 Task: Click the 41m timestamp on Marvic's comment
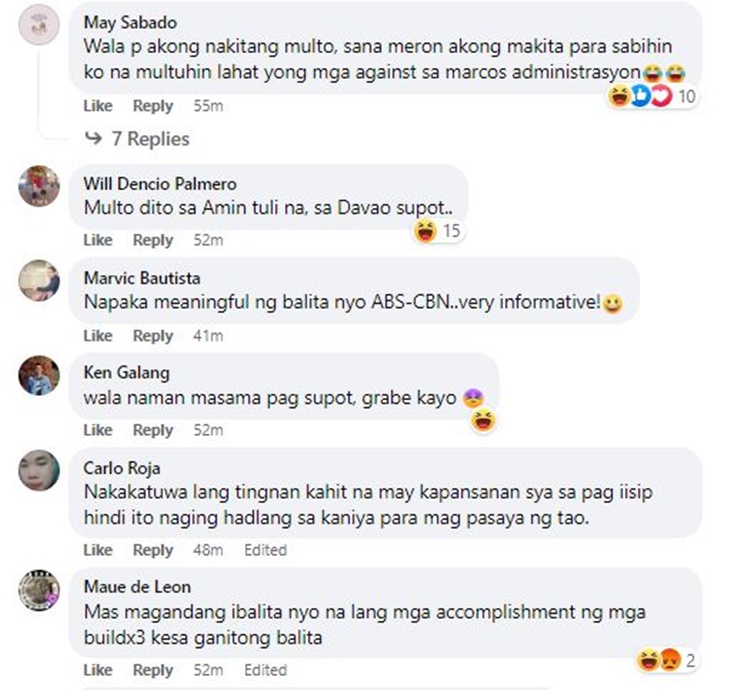(x=208, y=336)
